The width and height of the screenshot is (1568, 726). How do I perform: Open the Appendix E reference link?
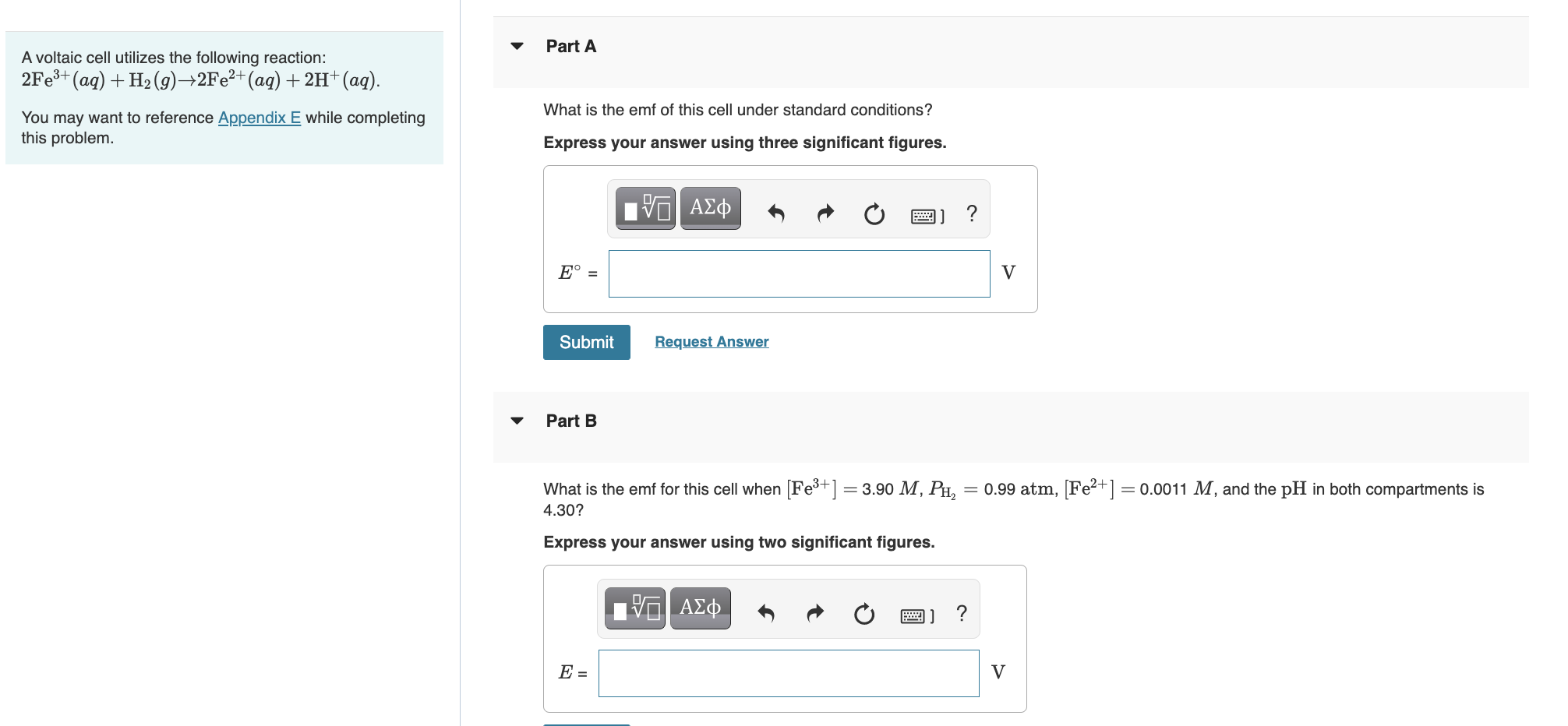(260, 118)
